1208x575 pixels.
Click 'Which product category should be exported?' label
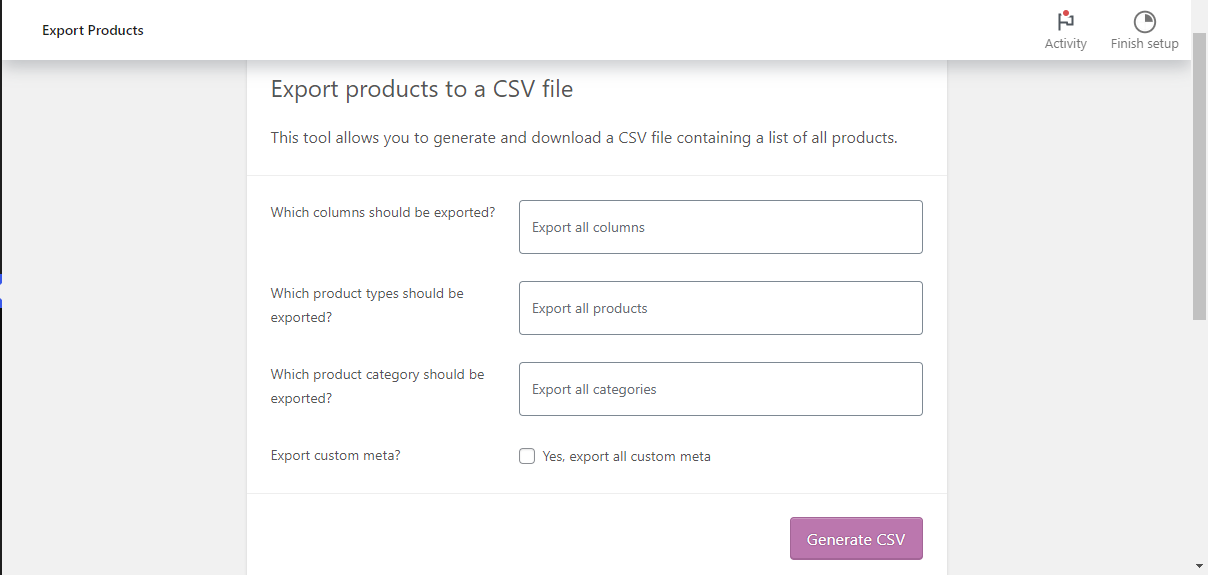[x=377, y=386]
